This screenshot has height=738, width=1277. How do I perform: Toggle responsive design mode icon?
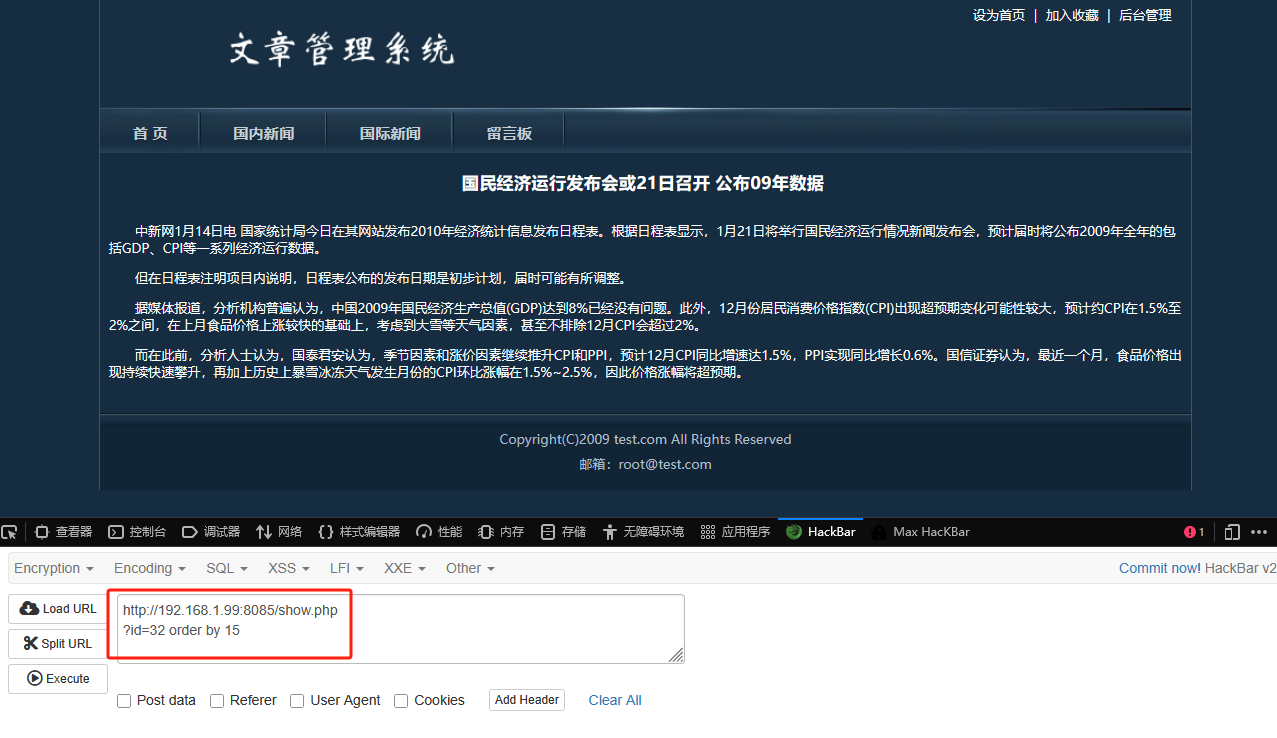click(x=1232, y=532)
